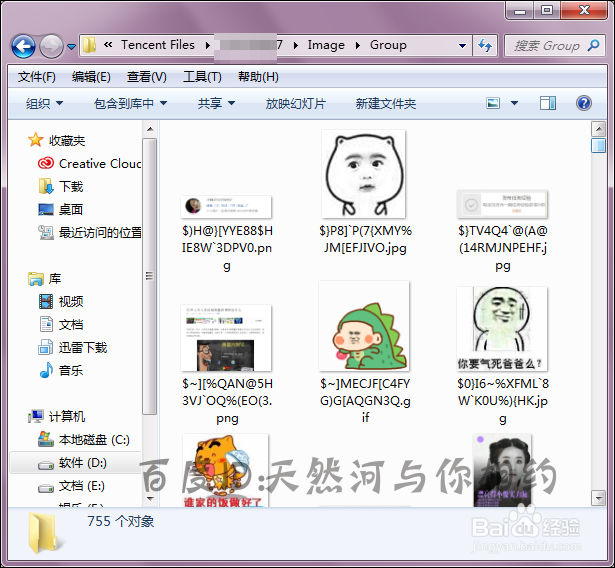615x568 pixels.
Task: Open the recent pages dropdown beside Forward
Action: (x=71, y=47)
